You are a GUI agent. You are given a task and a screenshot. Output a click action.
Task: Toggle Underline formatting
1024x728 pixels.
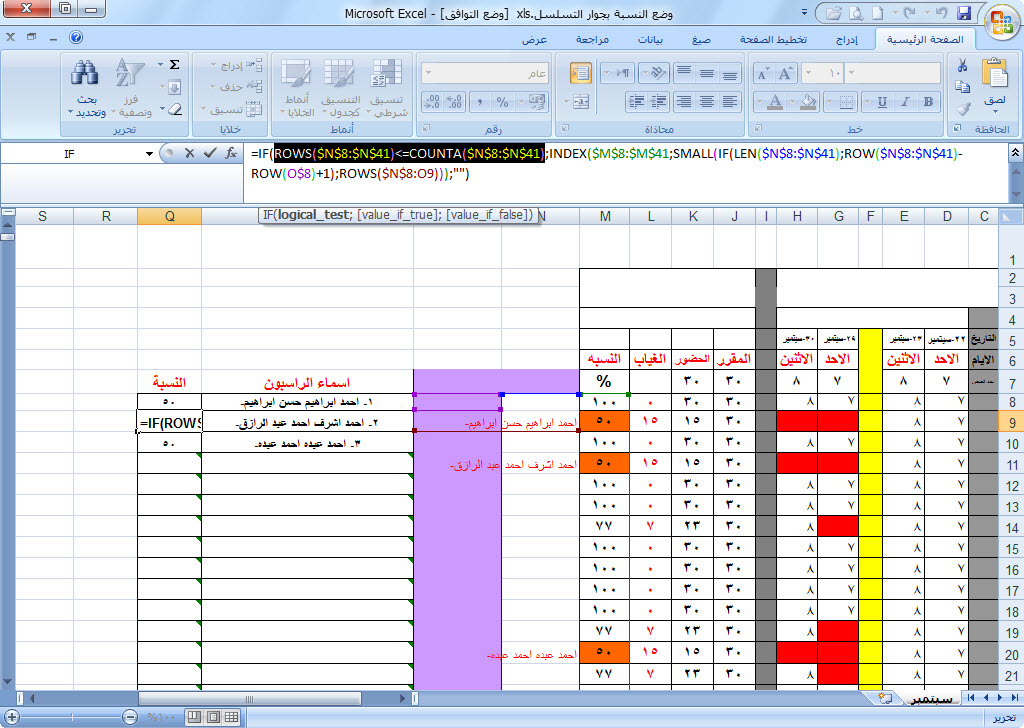coord(882,102)
